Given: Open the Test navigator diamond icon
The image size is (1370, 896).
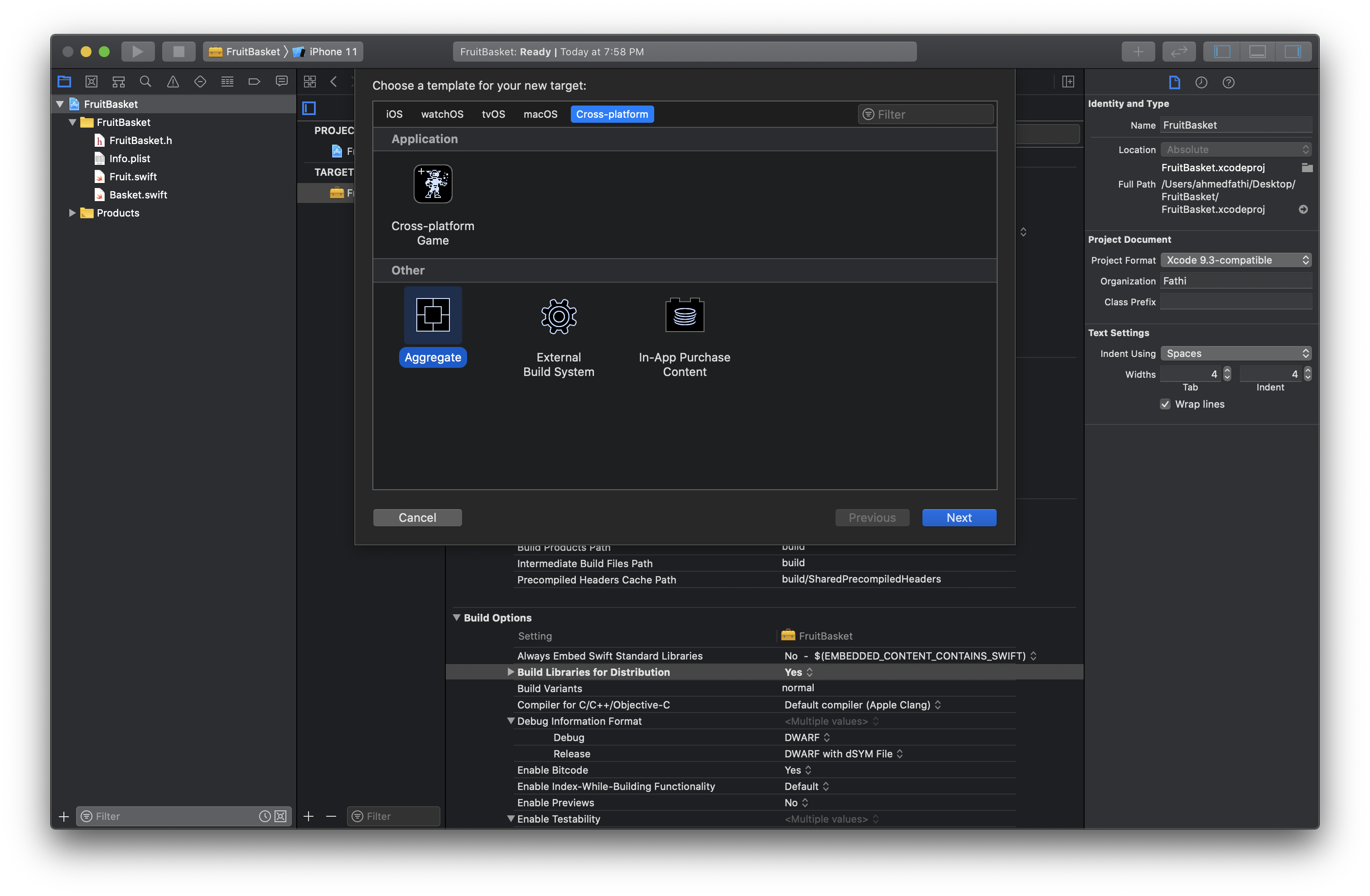Looking at the screenshot, I should pyautogui.click(x=200, y=82).
